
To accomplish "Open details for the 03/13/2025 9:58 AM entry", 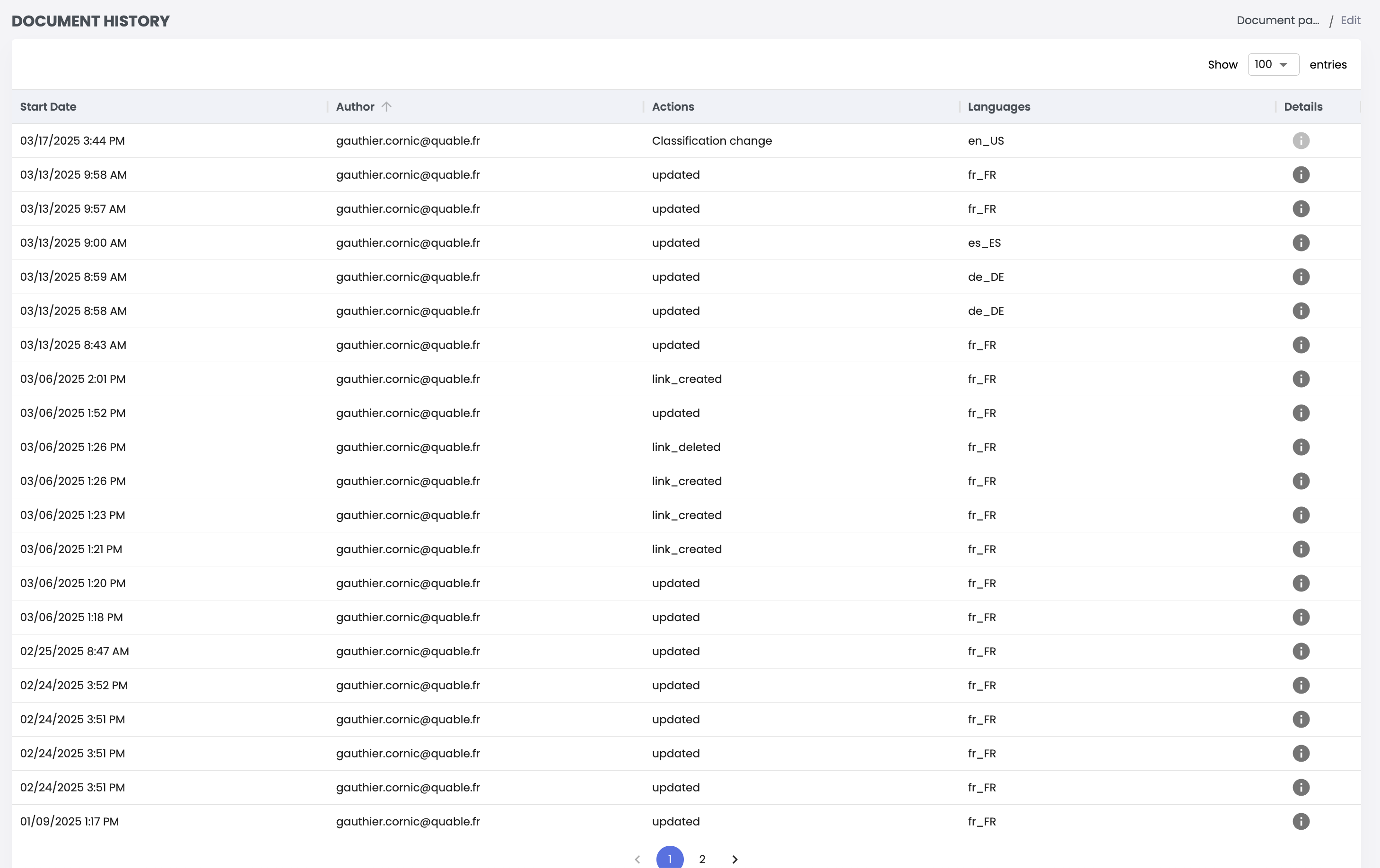I will click(1301, 175).
